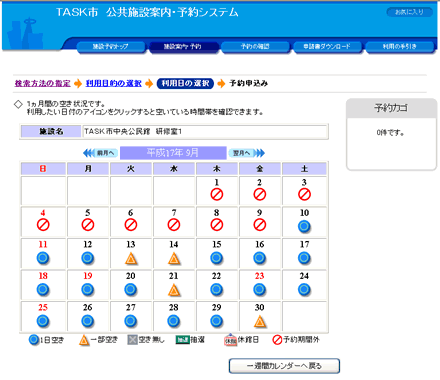The image size is (440, 380).
Task: Click the 一週間カレンダーへ戻る button
Action: point(284,366)
